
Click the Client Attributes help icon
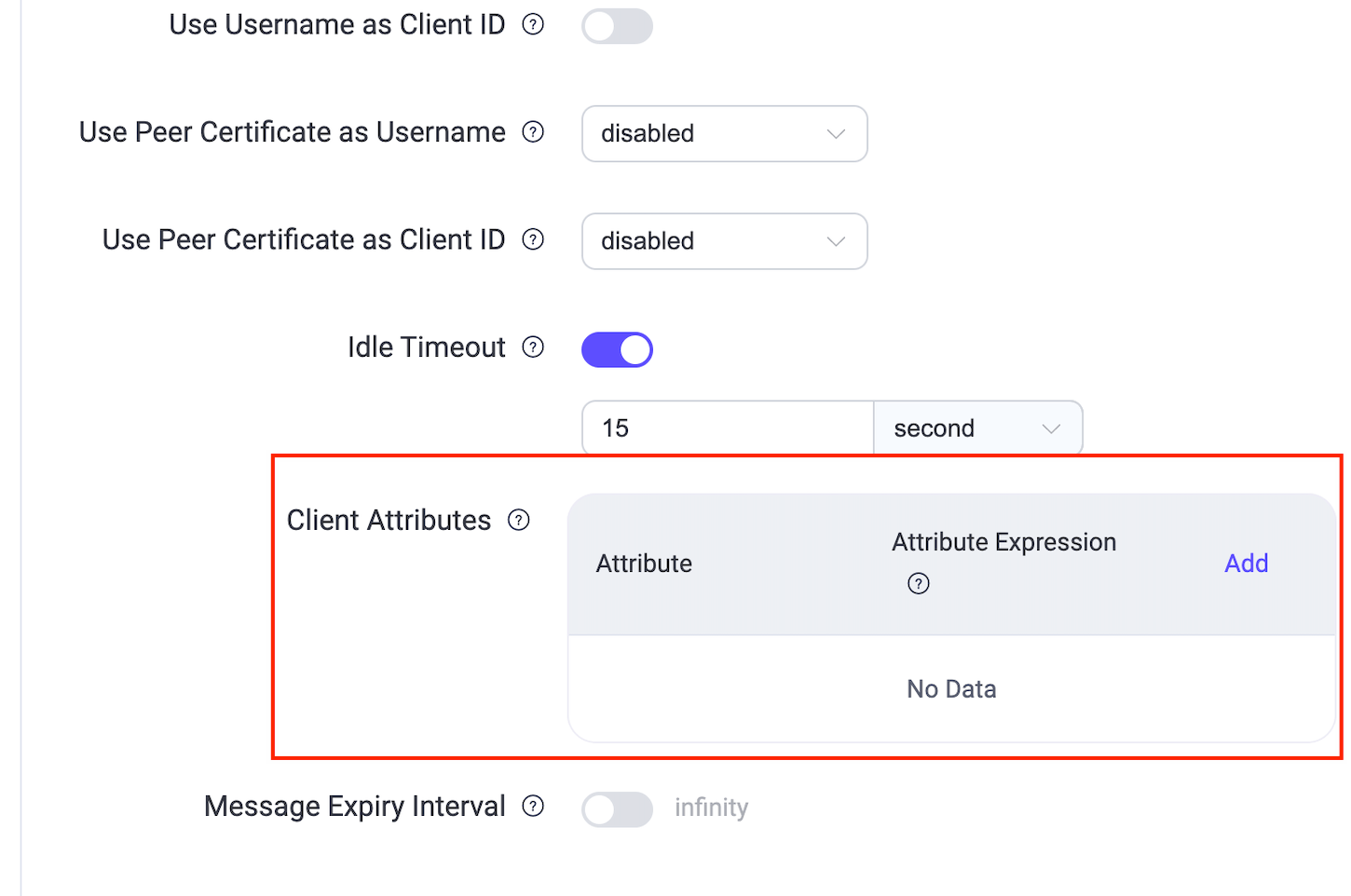tap(518, 520)
